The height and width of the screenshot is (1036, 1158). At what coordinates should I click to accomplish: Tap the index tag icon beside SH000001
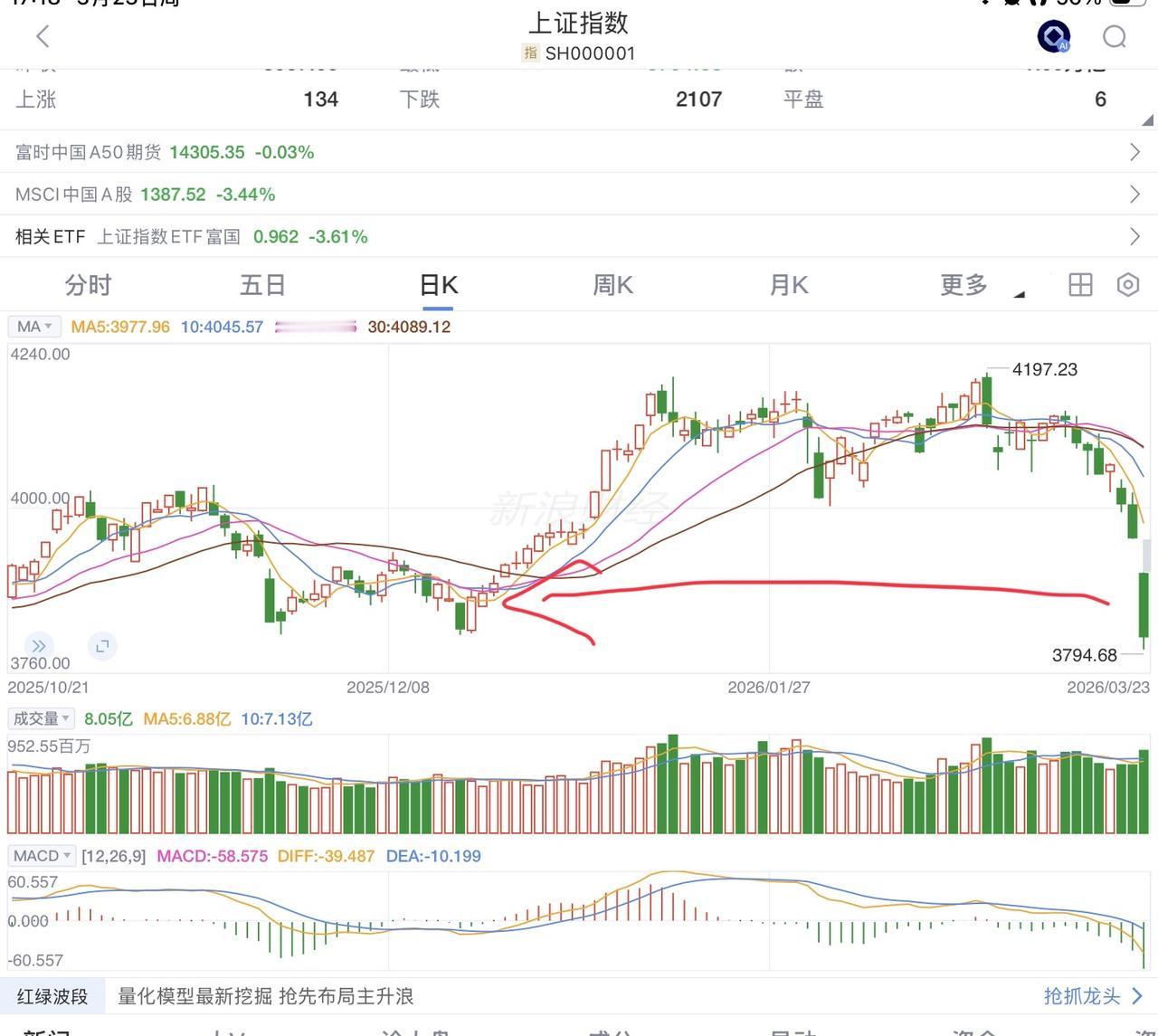(530, 53)
